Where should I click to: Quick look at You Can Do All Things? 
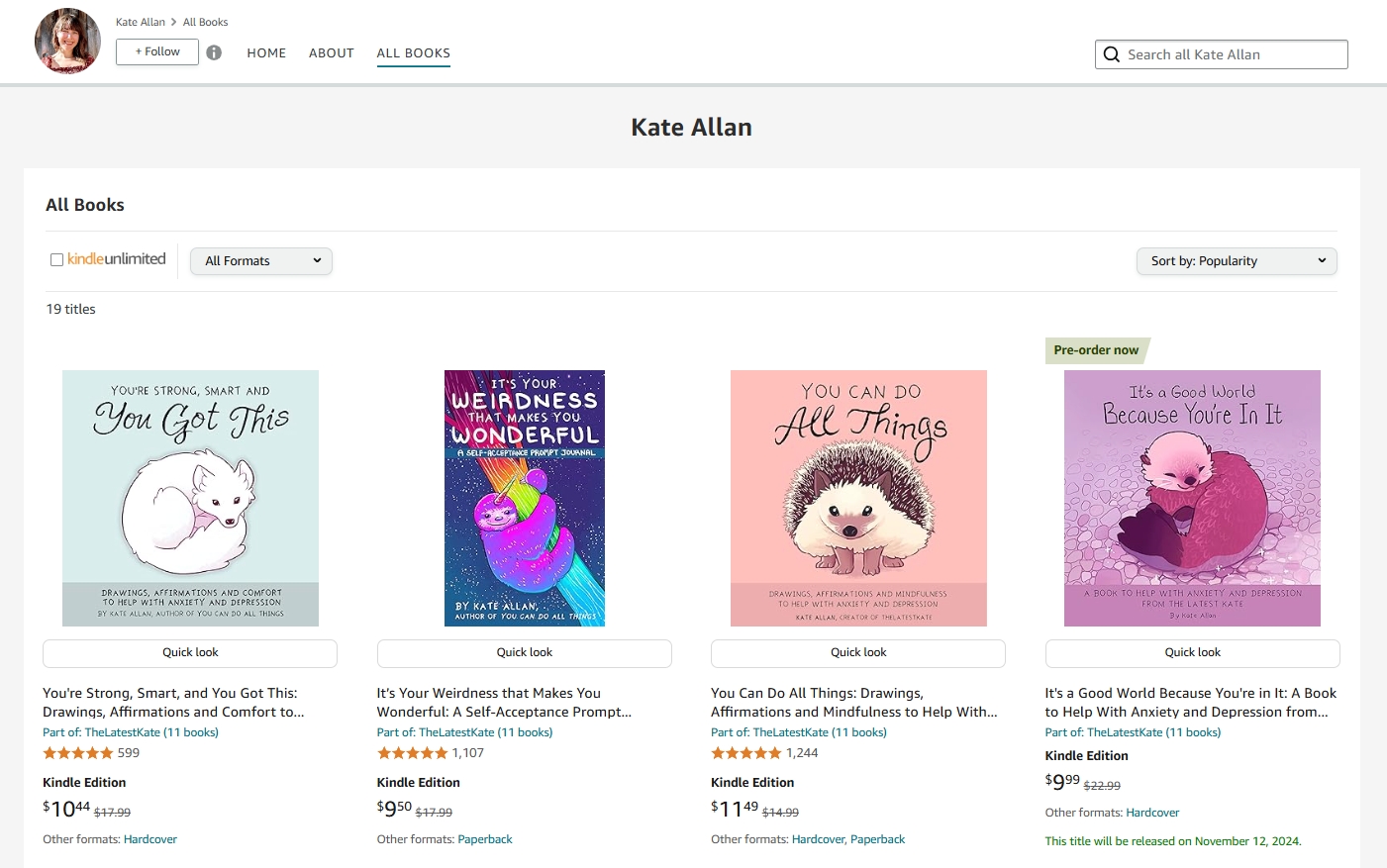(858, 653)
